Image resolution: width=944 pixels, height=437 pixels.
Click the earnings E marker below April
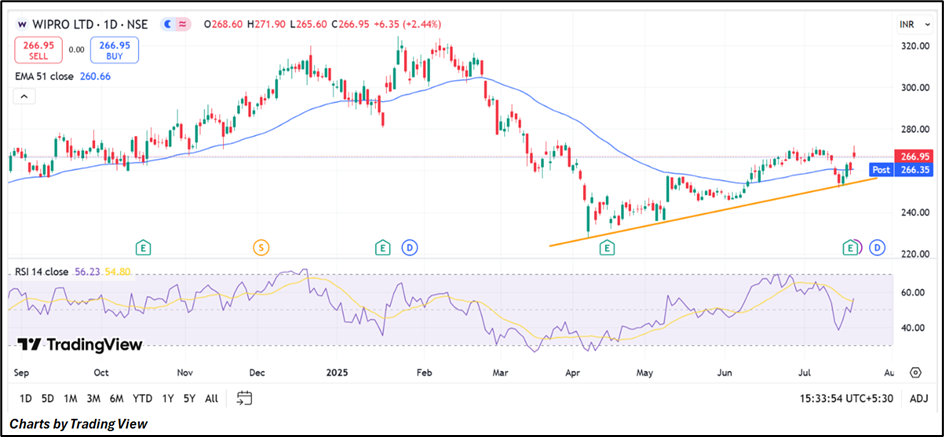tap(606, 246)
